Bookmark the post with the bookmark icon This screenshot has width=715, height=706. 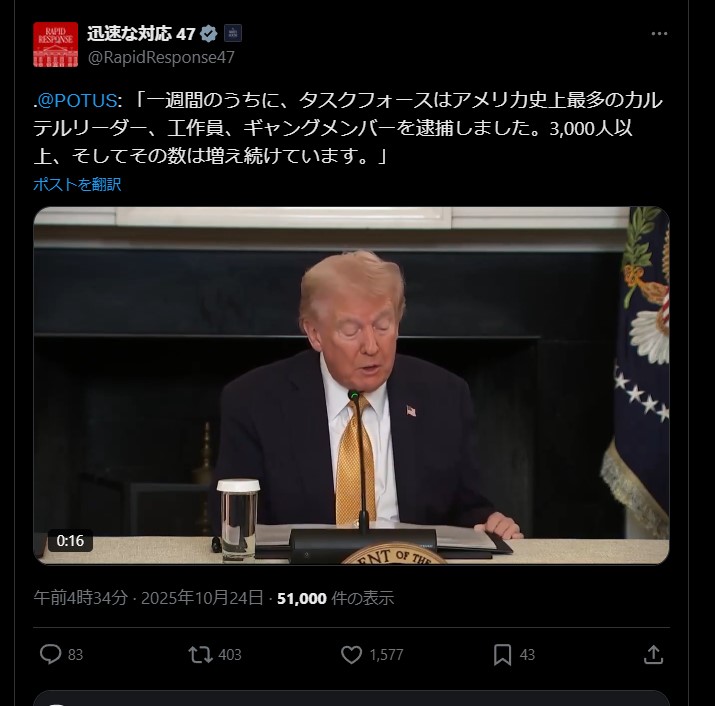[503, 654]
